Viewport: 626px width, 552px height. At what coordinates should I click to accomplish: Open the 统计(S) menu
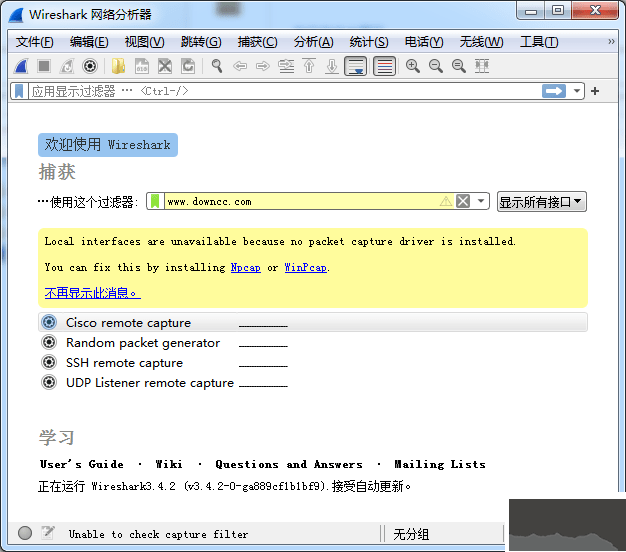pyautogui.click(x=369, y=42)
